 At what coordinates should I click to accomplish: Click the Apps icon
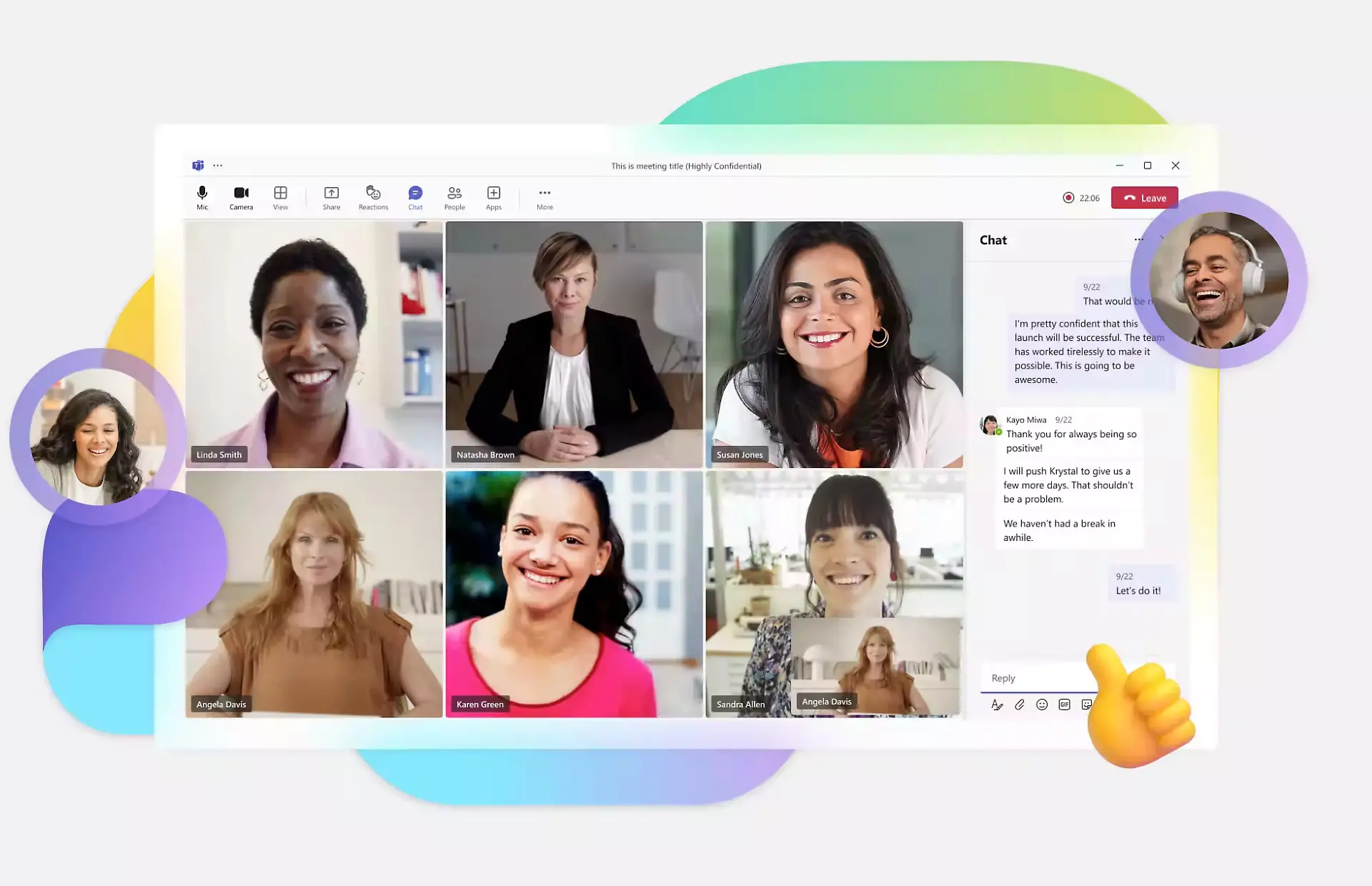[493, 197]
